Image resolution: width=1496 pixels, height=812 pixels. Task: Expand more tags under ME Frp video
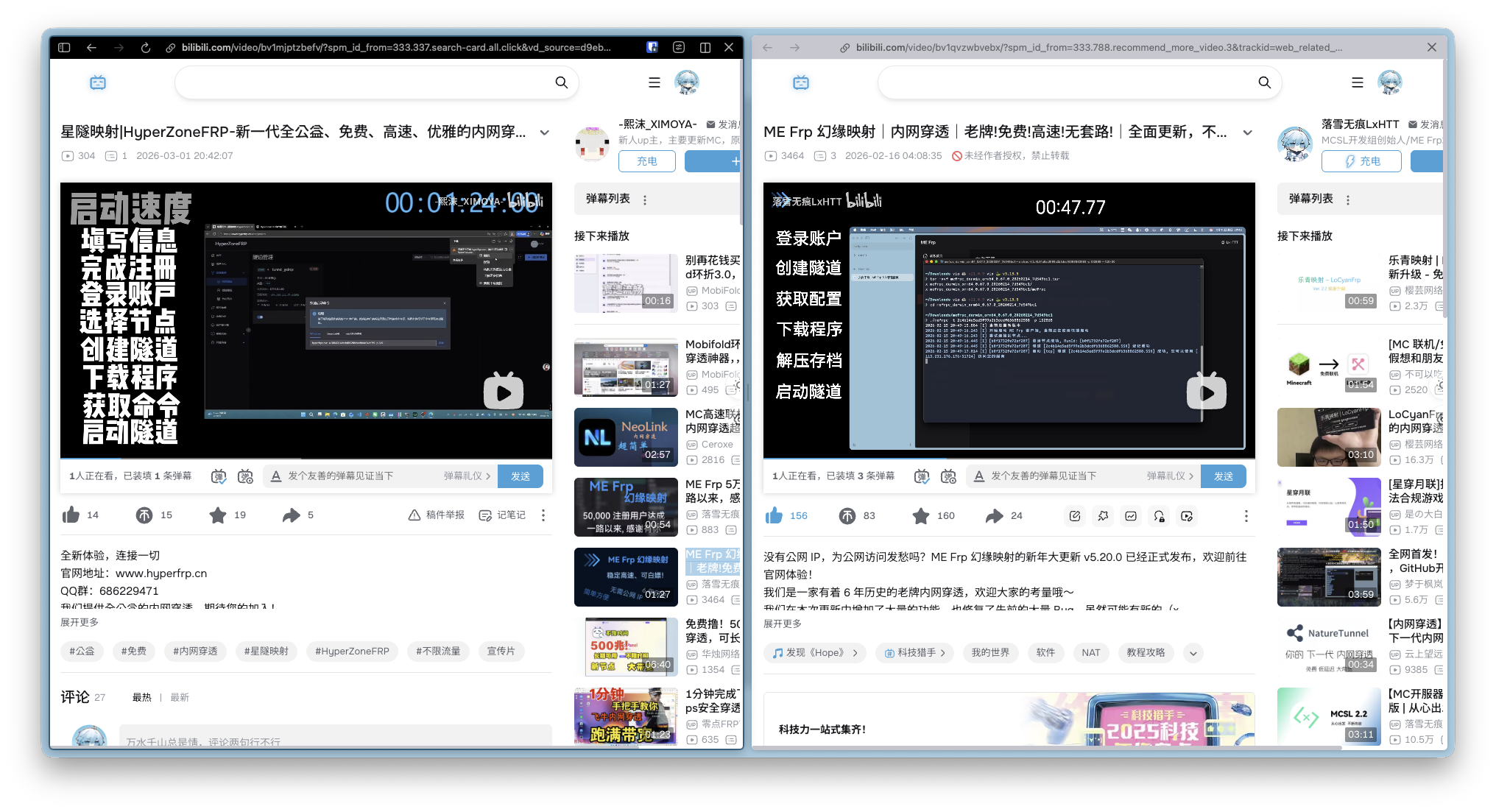point(1193,653)
